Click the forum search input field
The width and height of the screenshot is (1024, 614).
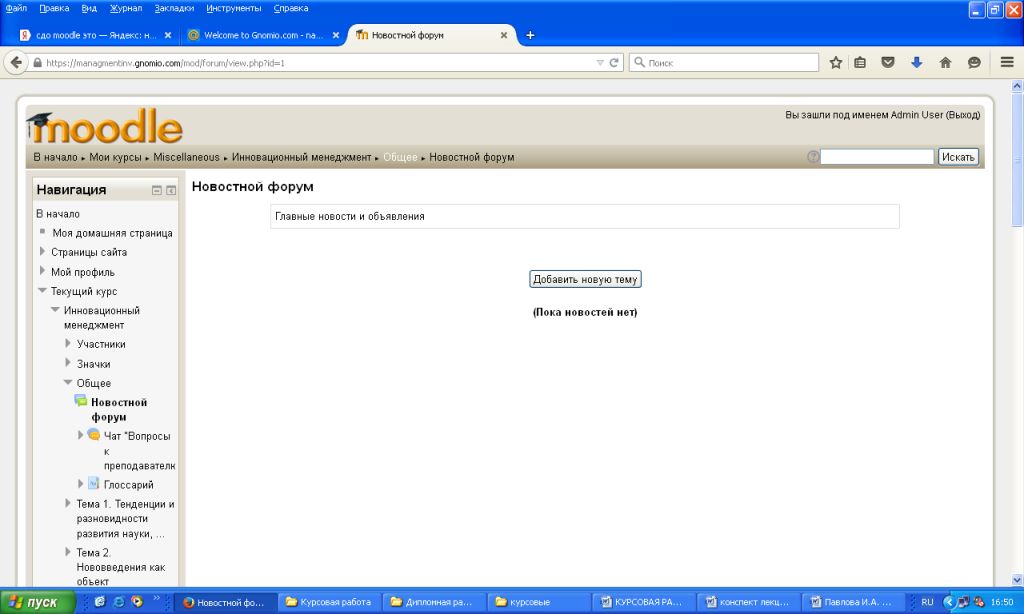[877, 157]
